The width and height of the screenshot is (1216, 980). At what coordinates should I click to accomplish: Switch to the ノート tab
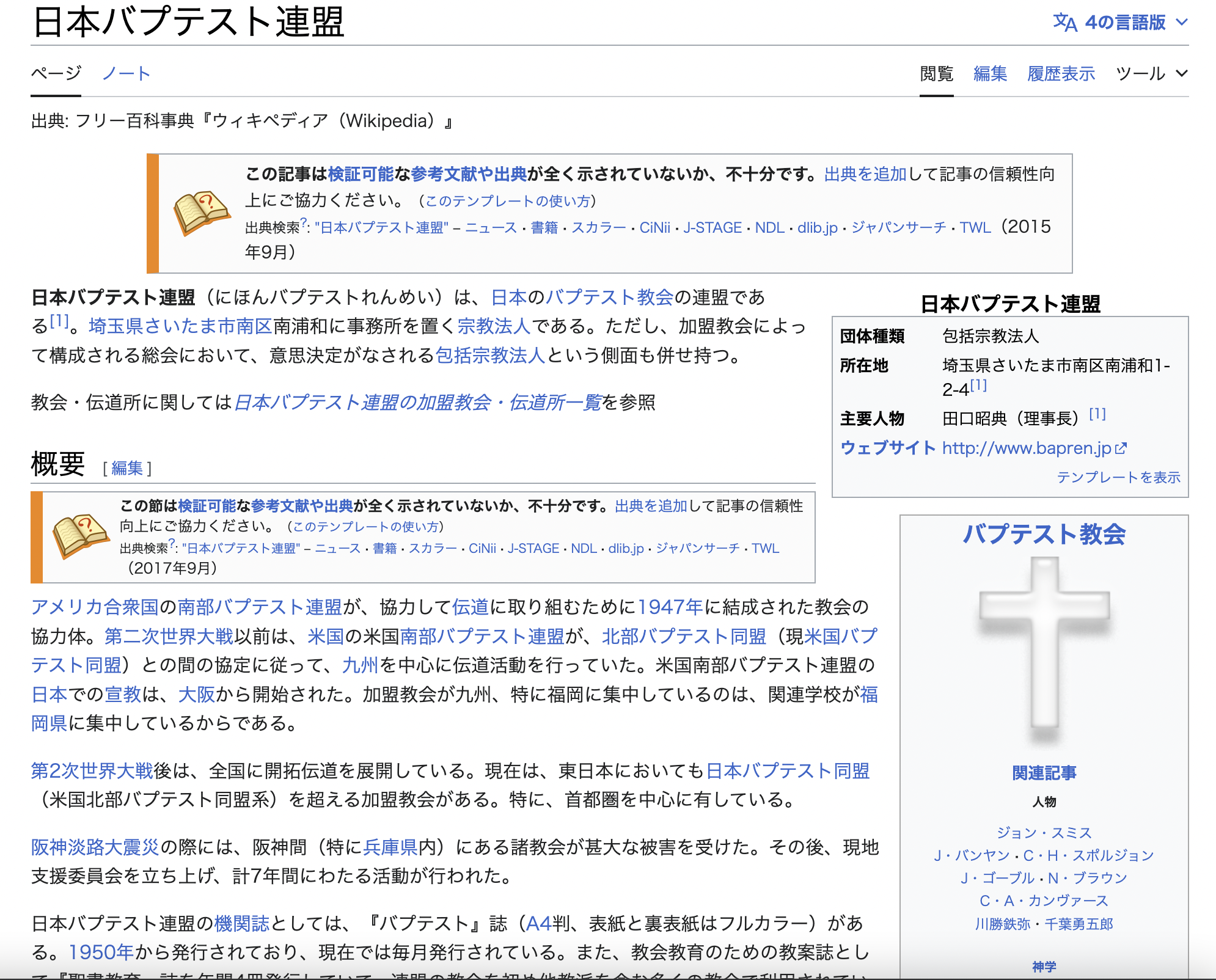tap(126, 74)
